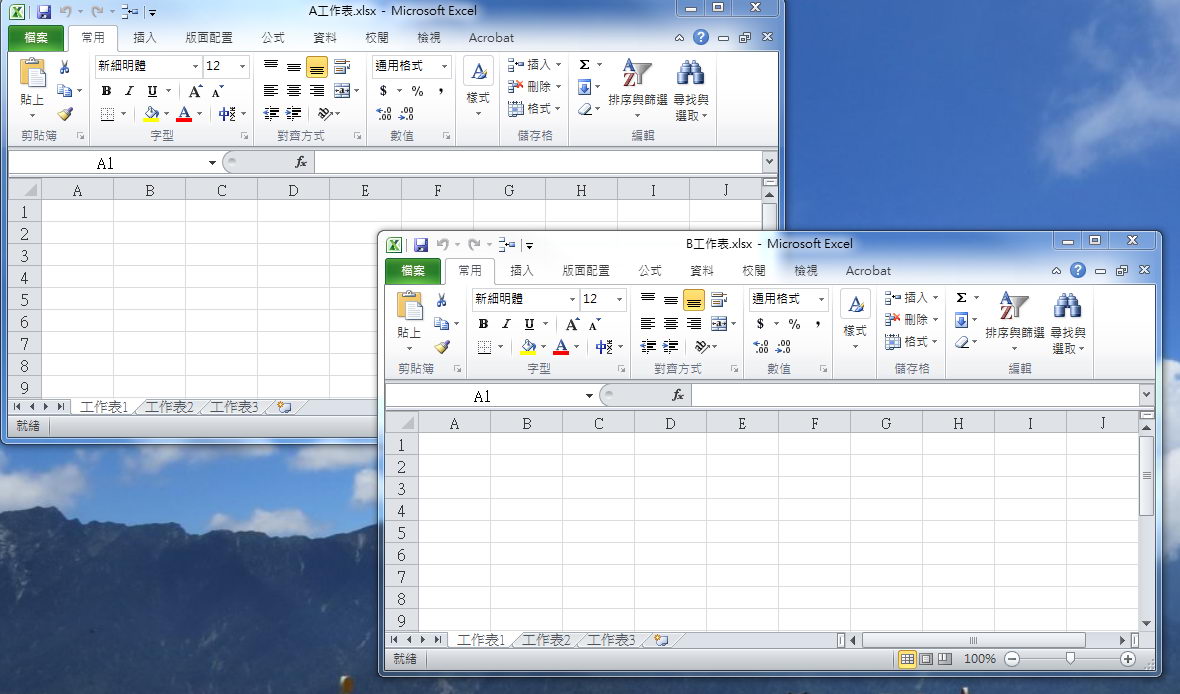Image resolution: width=1180 pixels, height=694 pixels.
Task: Click Cut scissors icon in A工作表 window
Action: tap(65, 68)
